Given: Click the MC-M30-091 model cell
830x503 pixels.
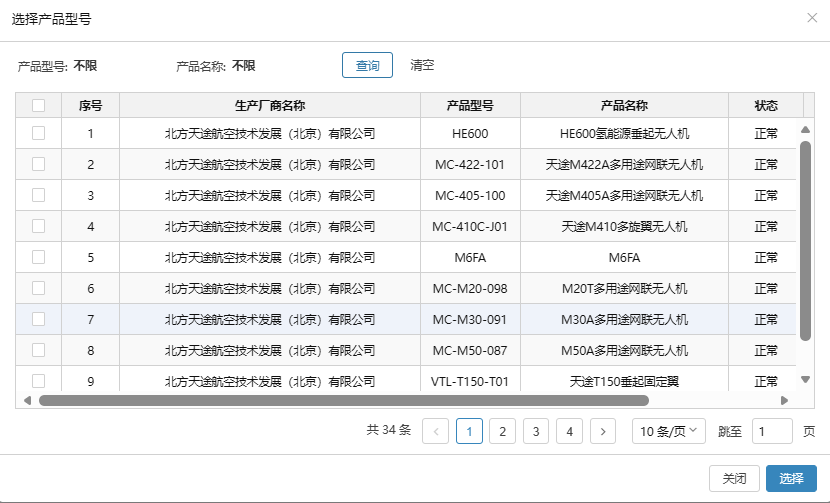Looking at the screenshot, I should 470,319.
